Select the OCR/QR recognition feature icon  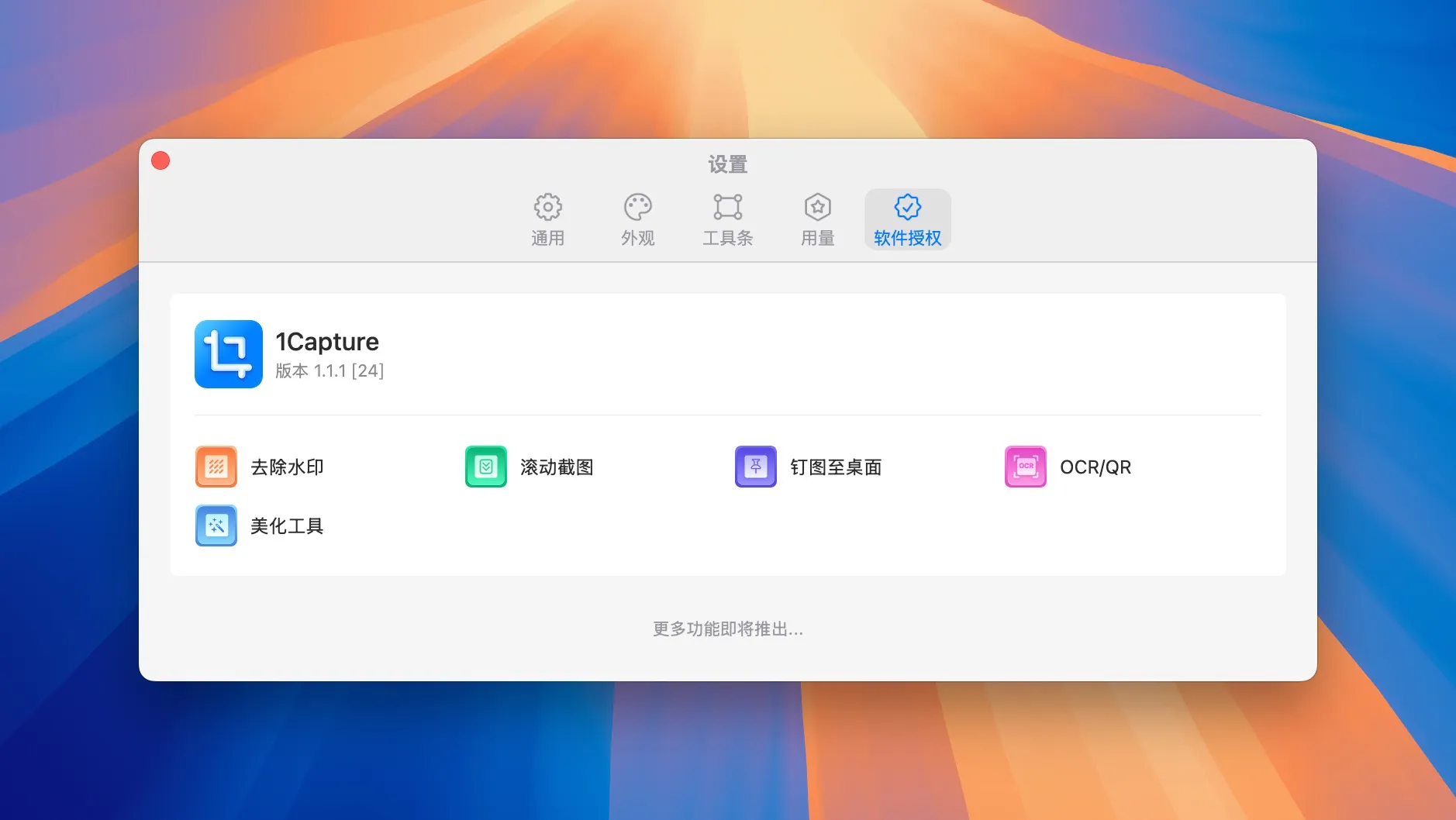point(1024,466)
